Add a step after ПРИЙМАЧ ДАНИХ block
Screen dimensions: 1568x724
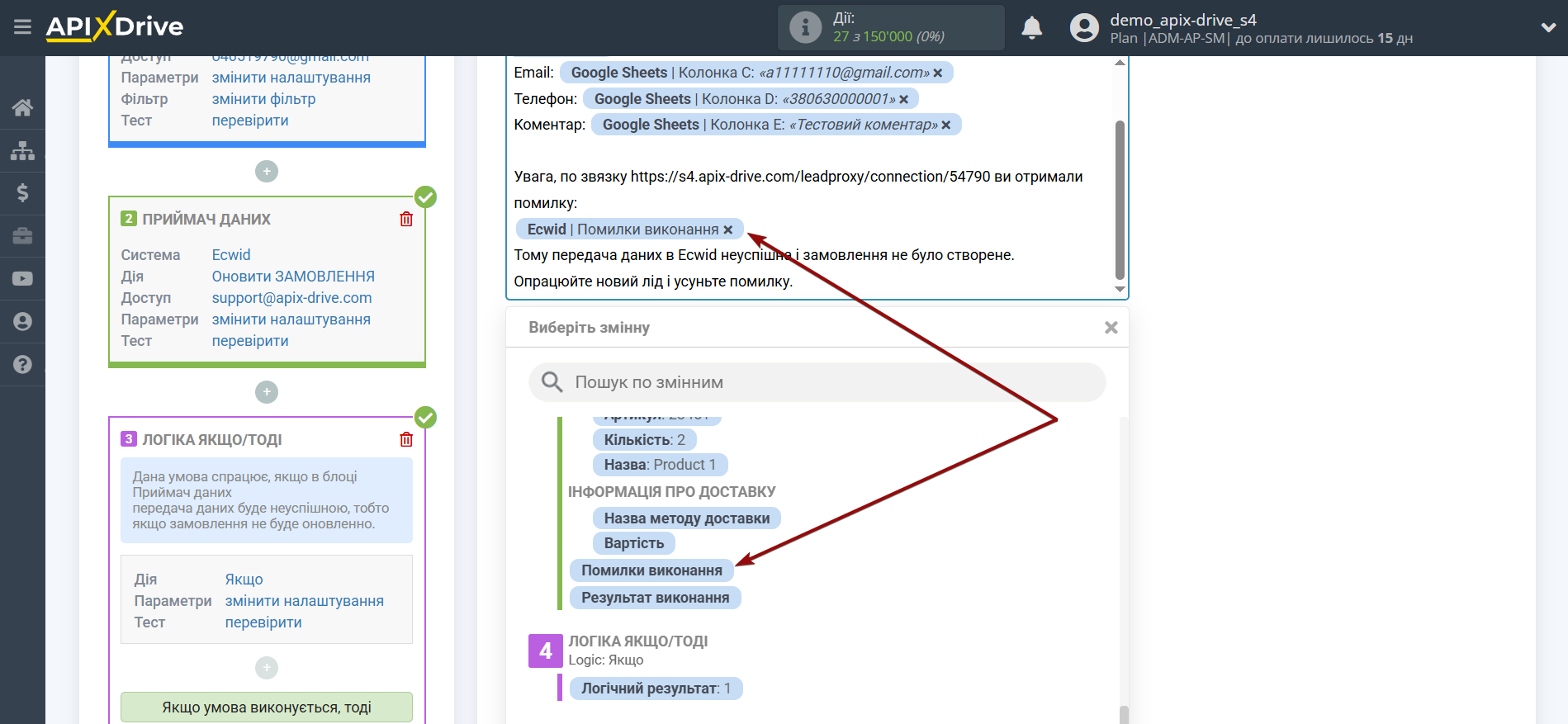pyautogui.click(x=266, y=391)
